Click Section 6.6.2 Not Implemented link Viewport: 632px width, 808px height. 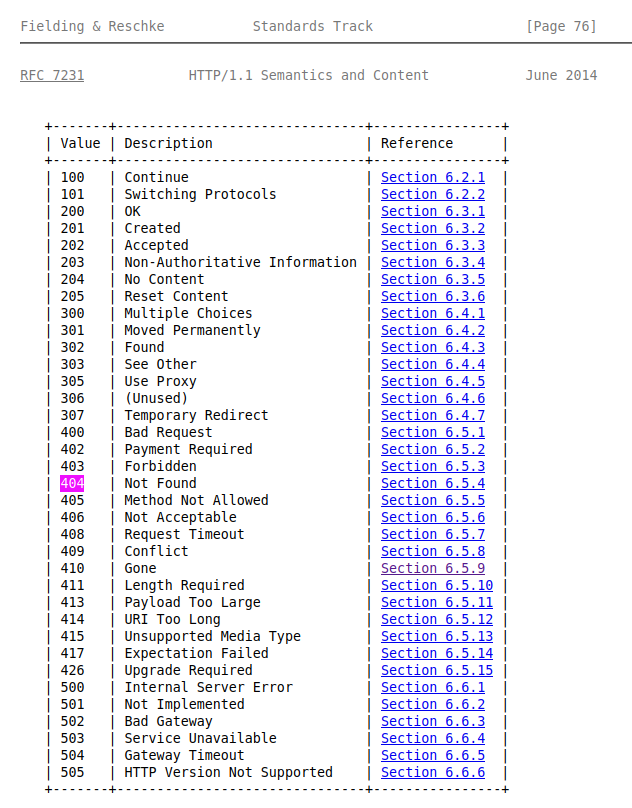[x=433, y=704]
